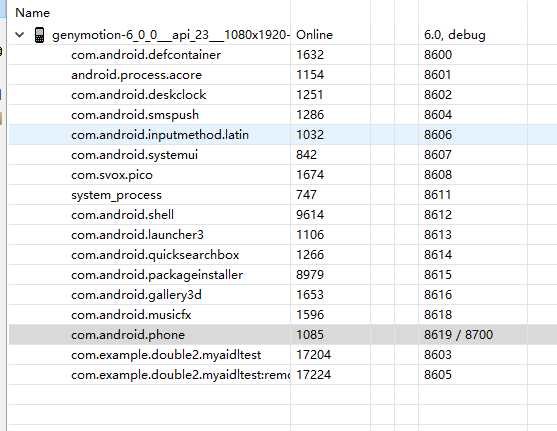Select com.android.inputmethod.latin process
557x431 pixels.
282,135
